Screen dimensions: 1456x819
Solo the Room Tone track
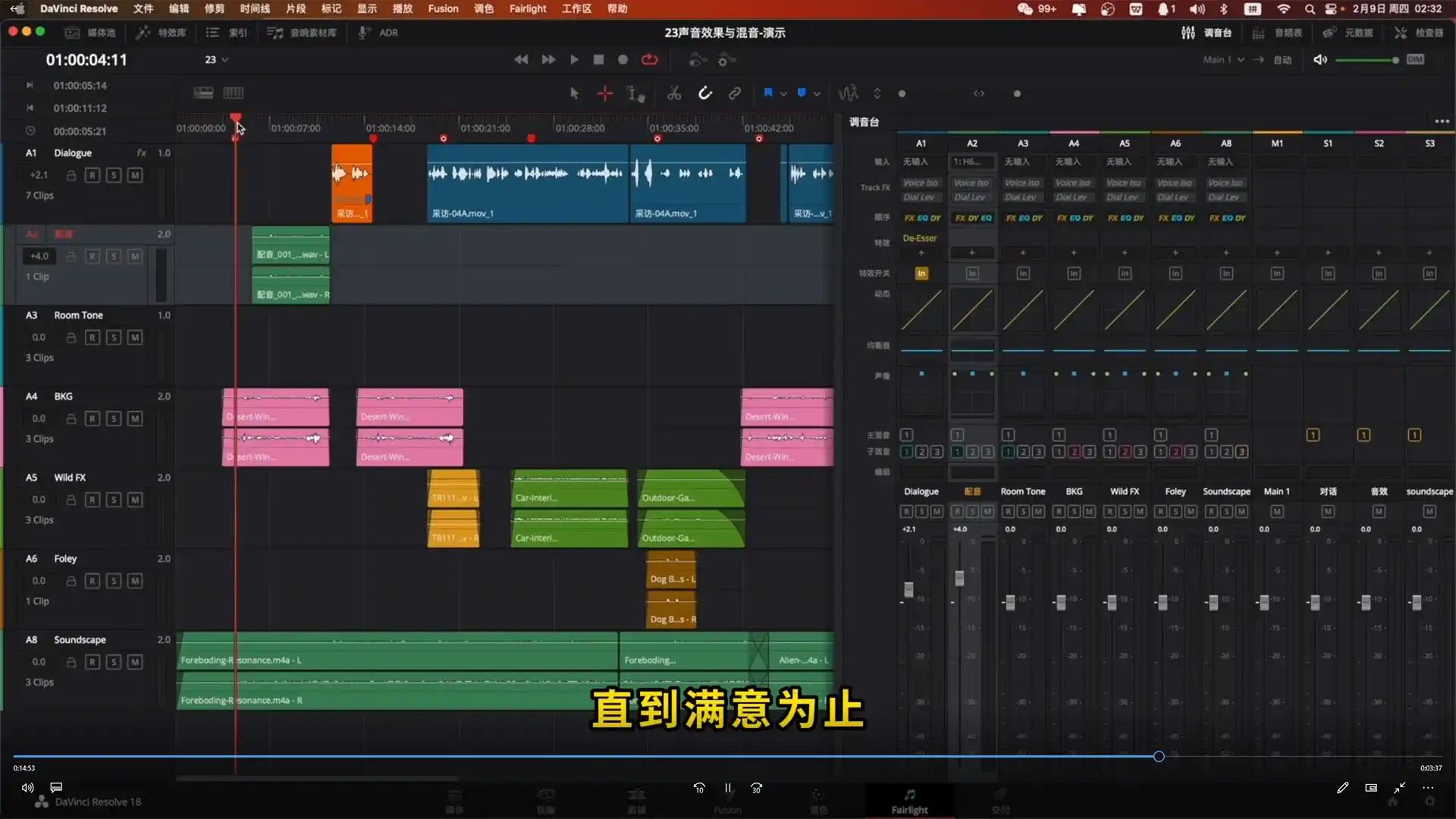coord(113,337)
